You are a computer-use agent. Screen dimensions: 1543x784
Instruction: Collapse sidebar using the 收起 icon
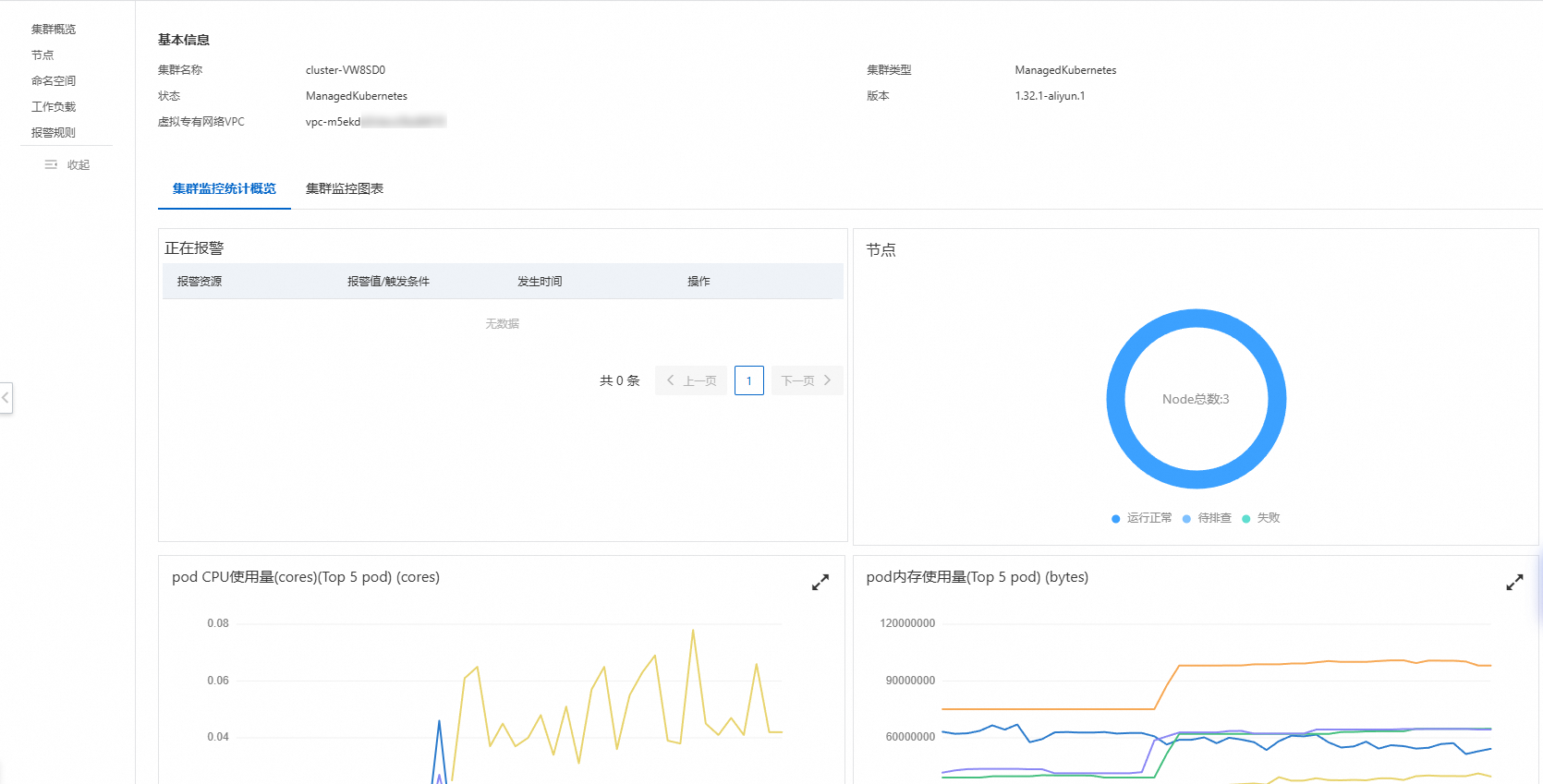(52, 164)
